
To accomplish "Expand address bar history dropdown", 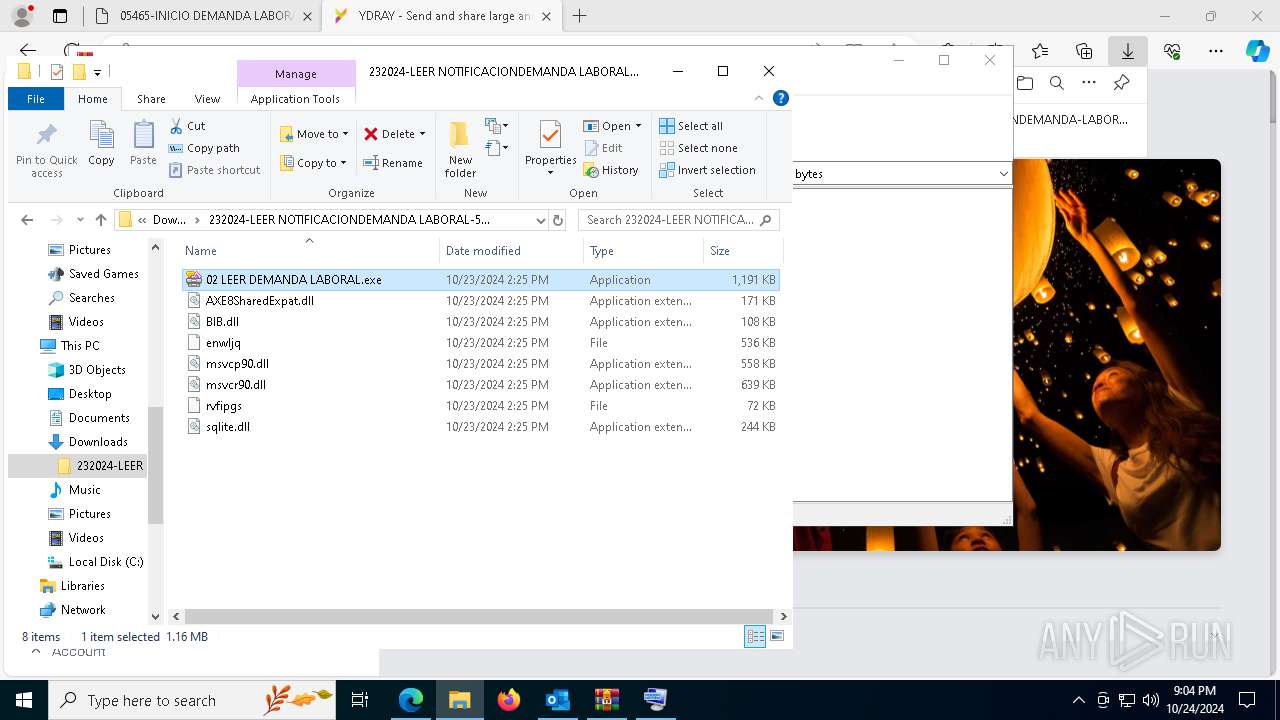I will pos(541,220).
